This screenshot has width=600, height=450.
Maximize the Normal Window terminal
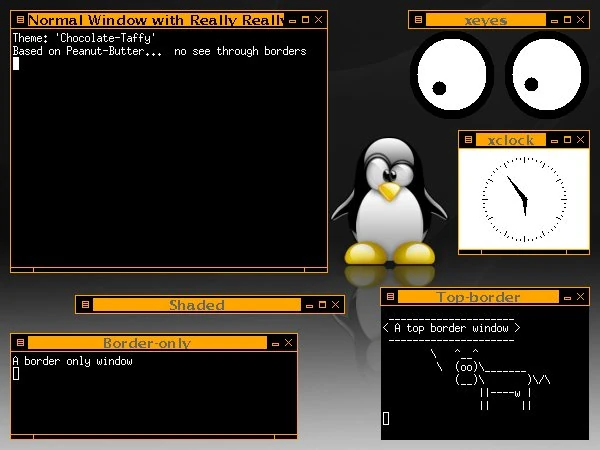(305, 20)
